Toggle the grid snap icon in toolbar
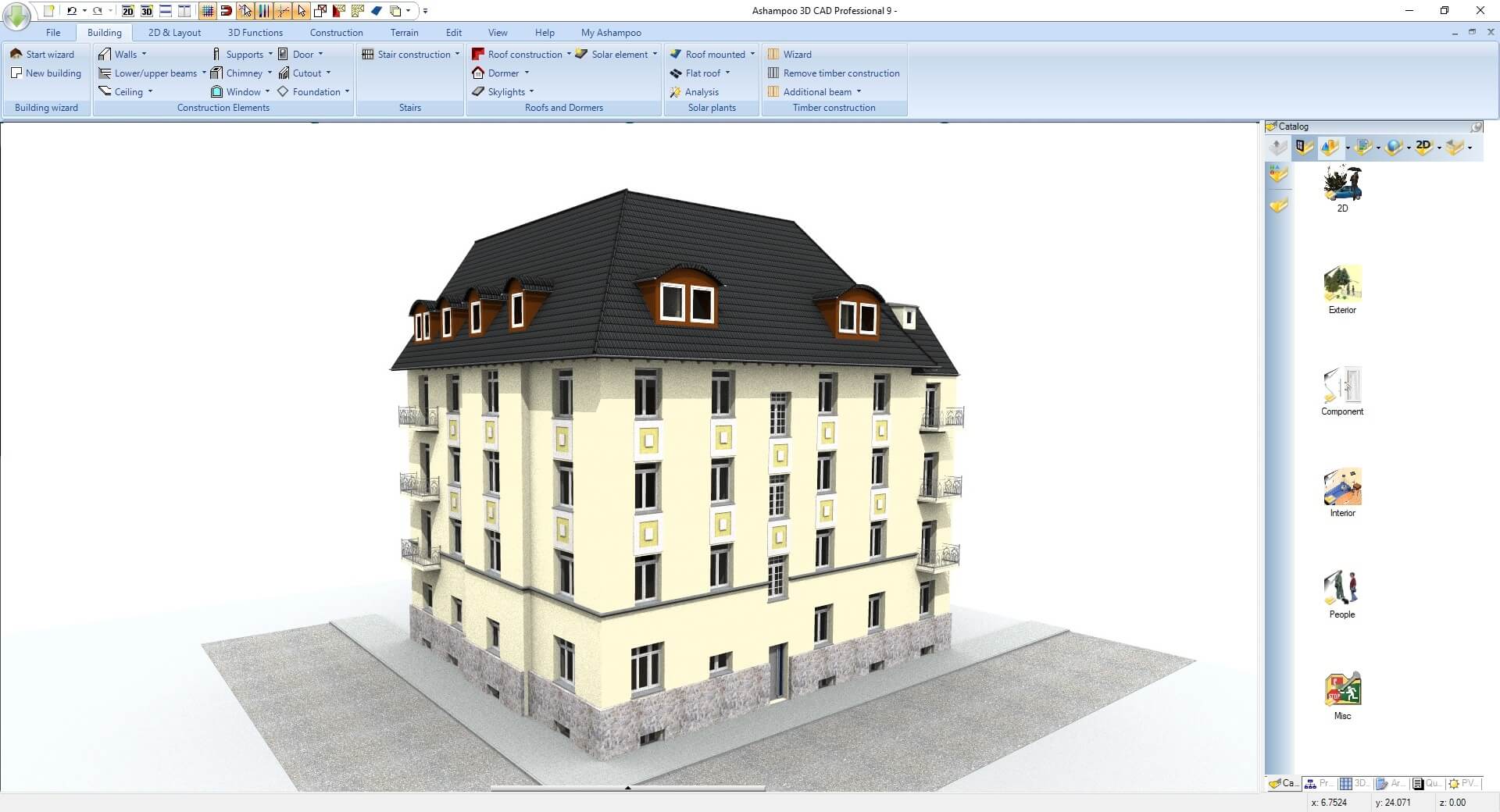Screen dimensions: 1500x812 tap(207, 11)
